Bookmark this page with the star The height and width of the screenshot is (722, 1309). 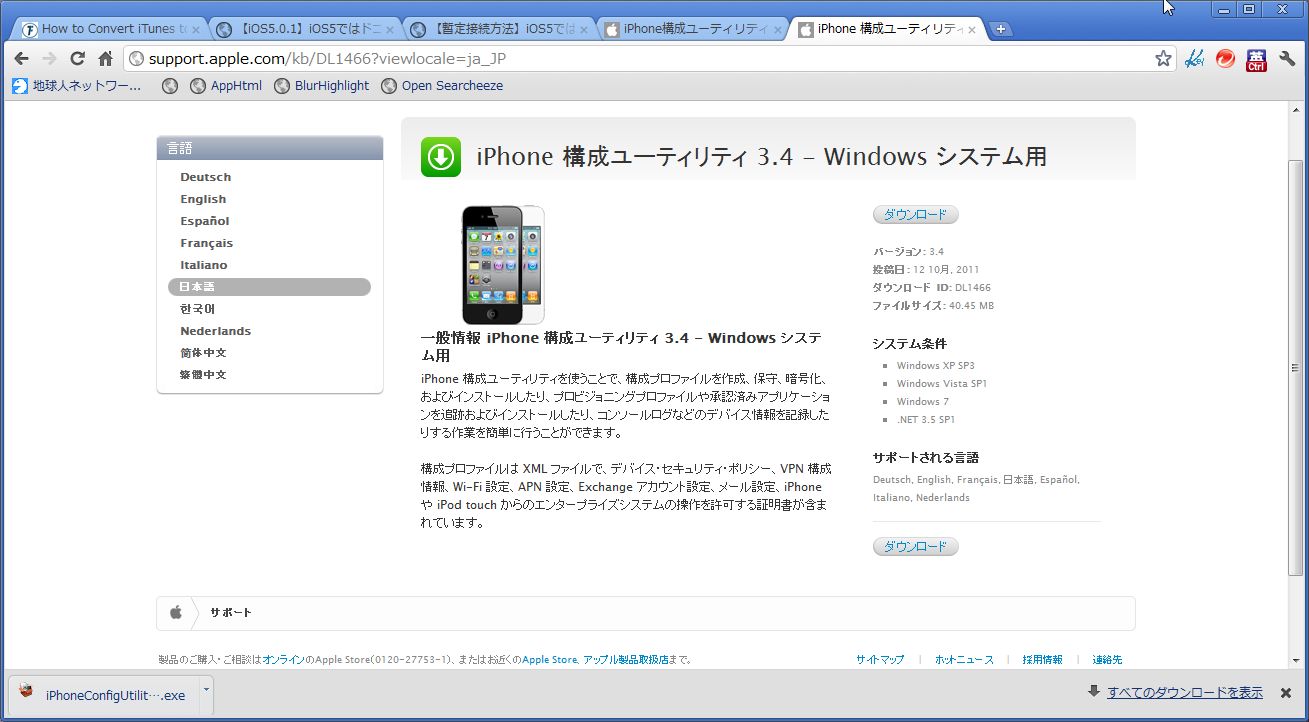[1163, 59]
